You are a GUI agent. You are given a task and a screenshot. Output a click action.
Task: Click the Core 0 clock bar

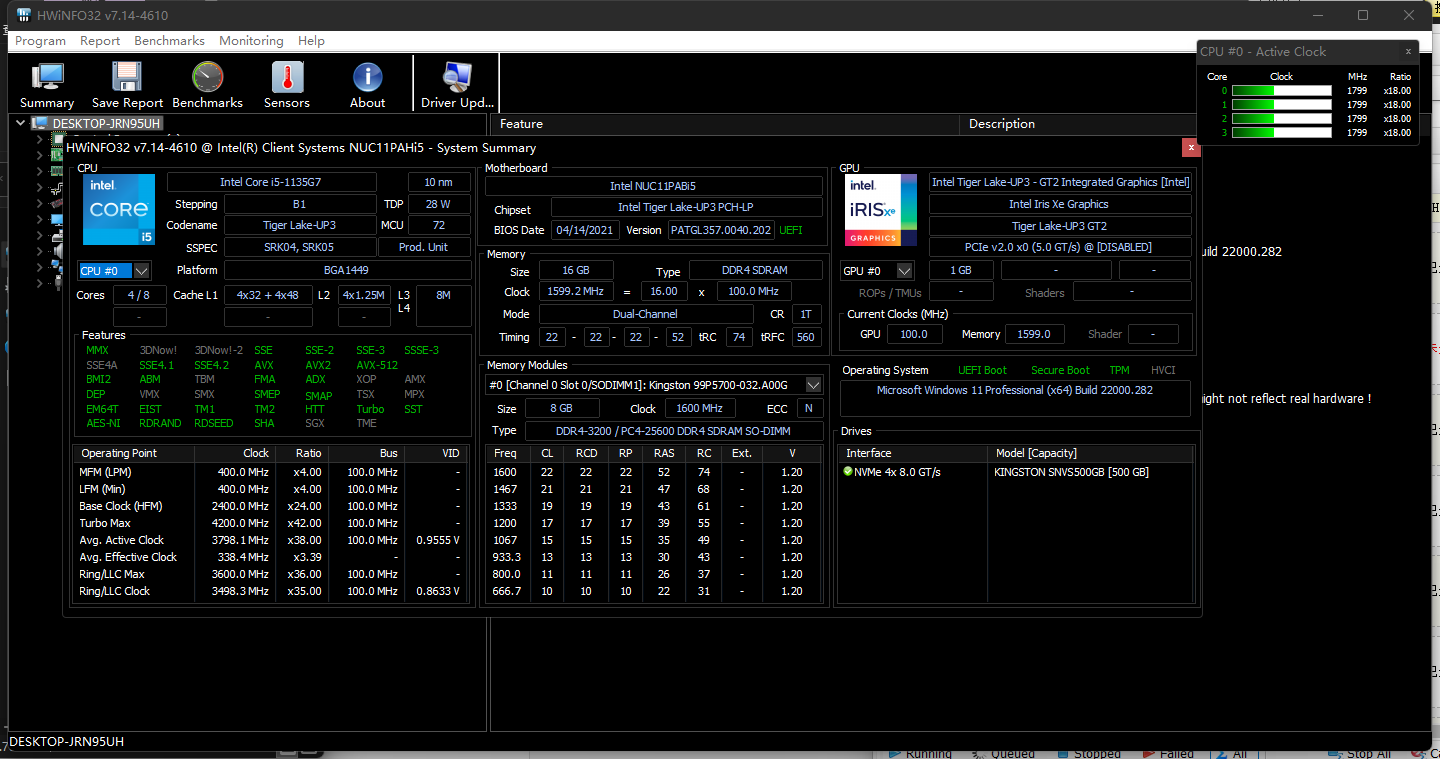1281,91
